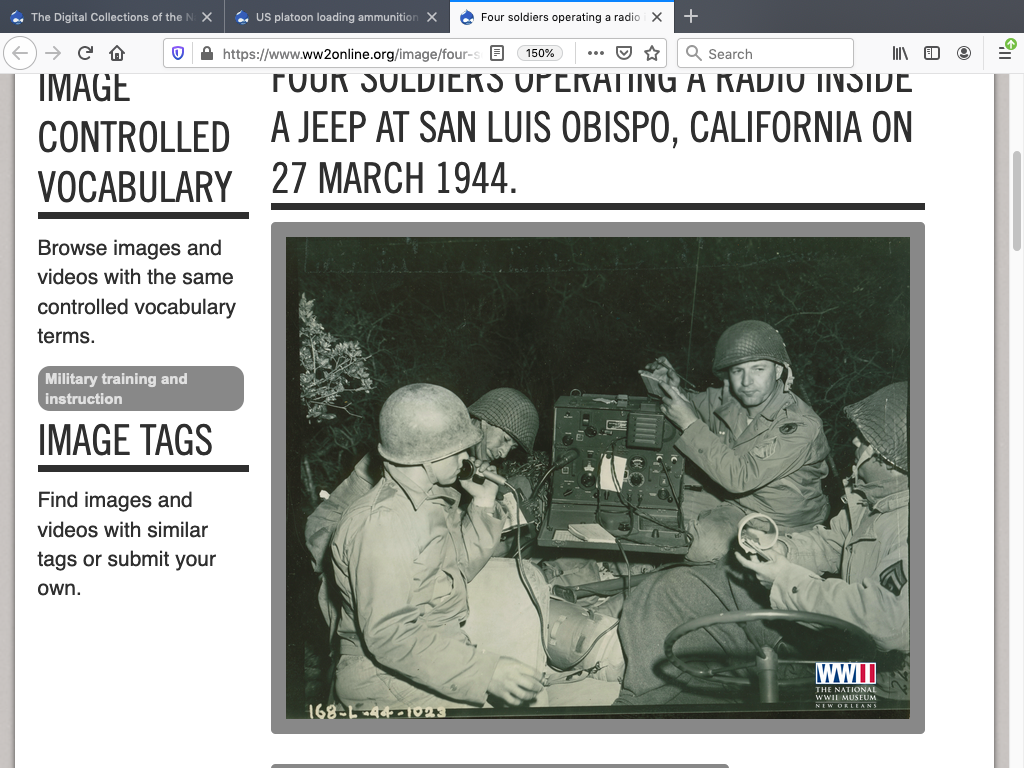Toggle the browser sidebar panel
Viewport: 1024px width, 768px height.
(x=932, y=54)
